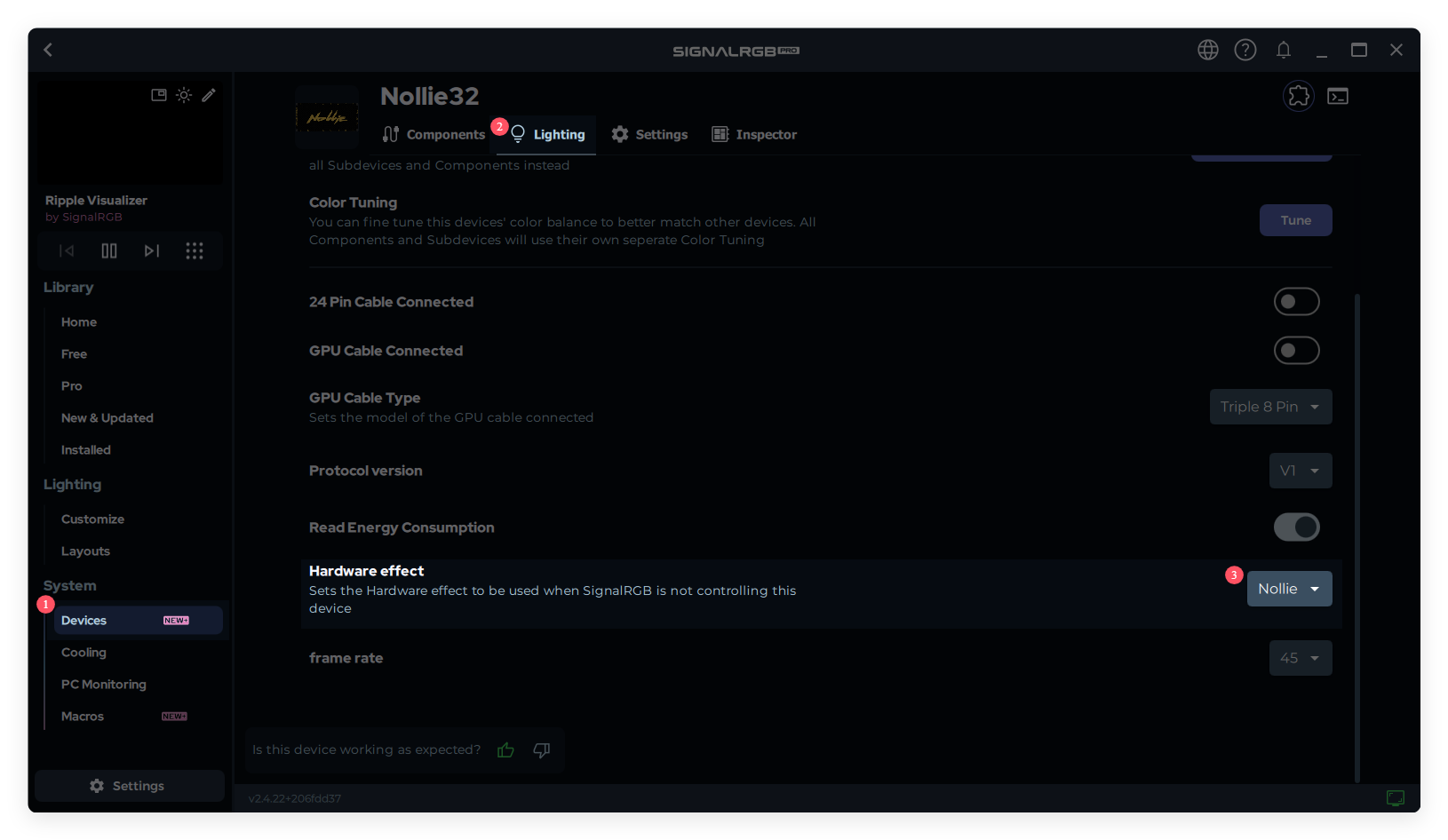Open the device Settings tab
The image size is (1448, 840).
click(x=650, y=135)
